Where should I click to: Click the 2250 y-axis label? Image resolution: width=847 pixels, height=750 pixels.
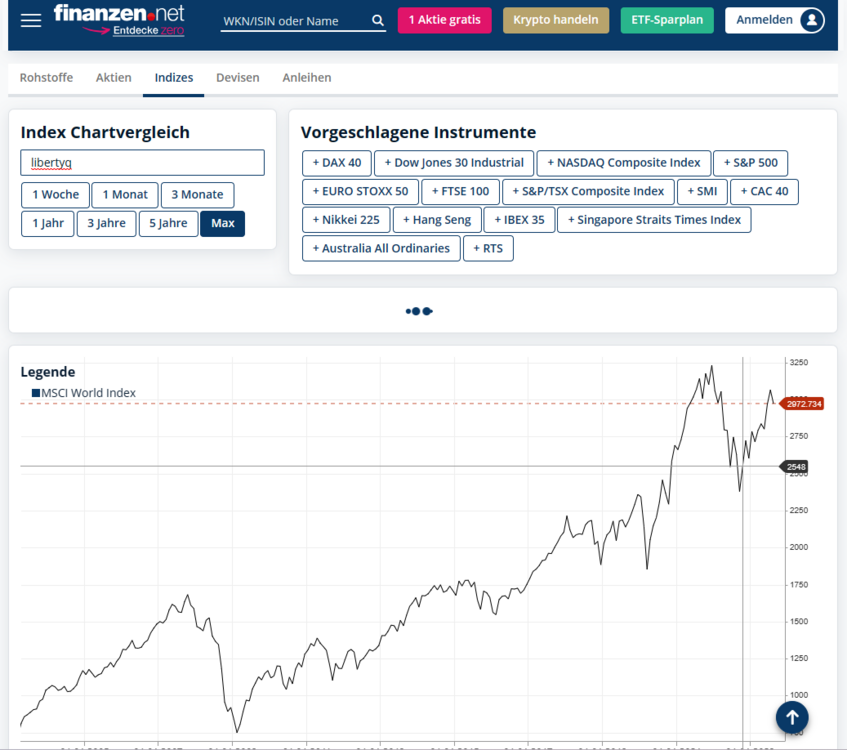798,510
